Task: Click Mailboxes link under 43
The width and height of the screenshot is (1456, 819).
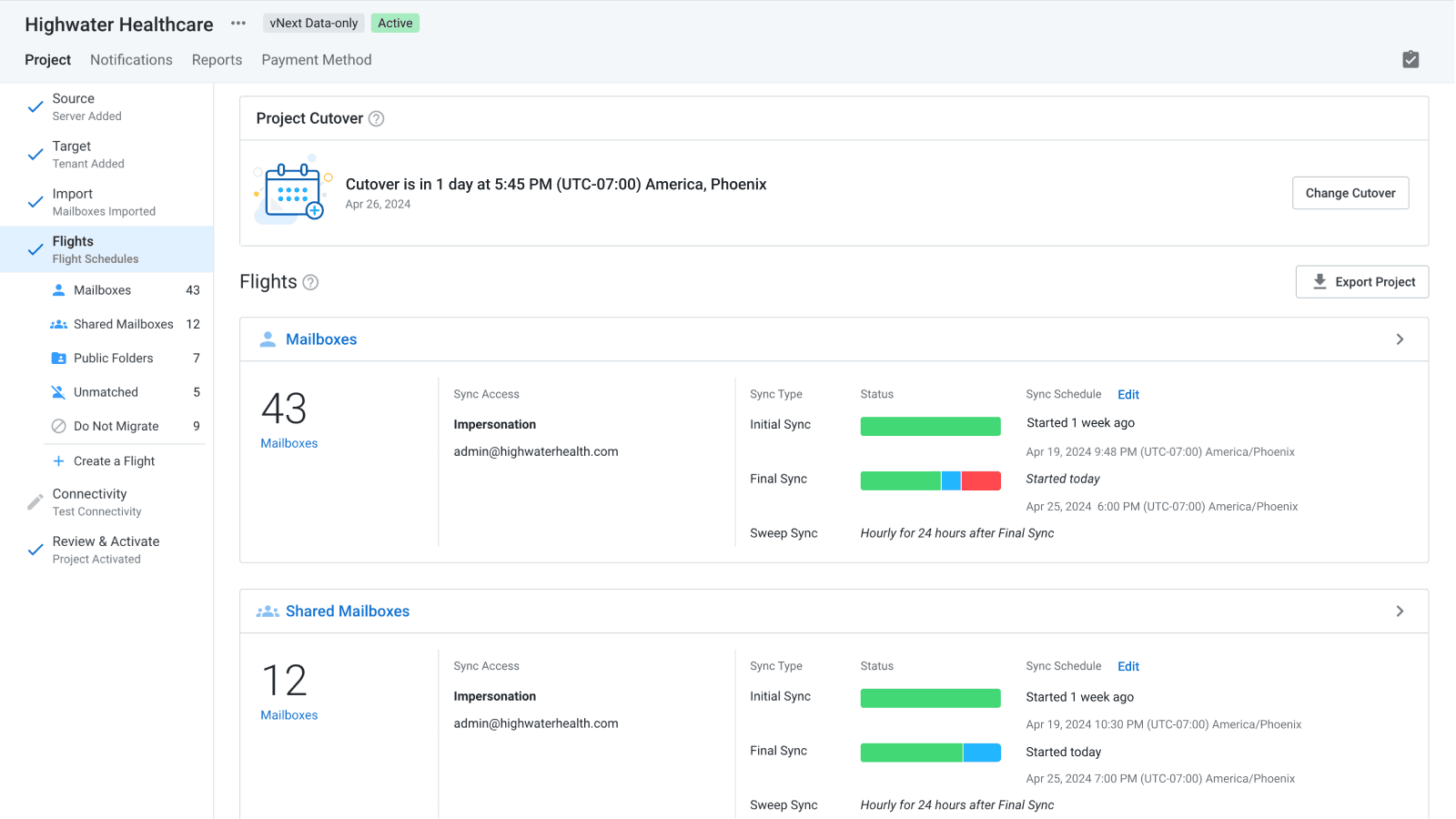Action: tap(289, 443)
